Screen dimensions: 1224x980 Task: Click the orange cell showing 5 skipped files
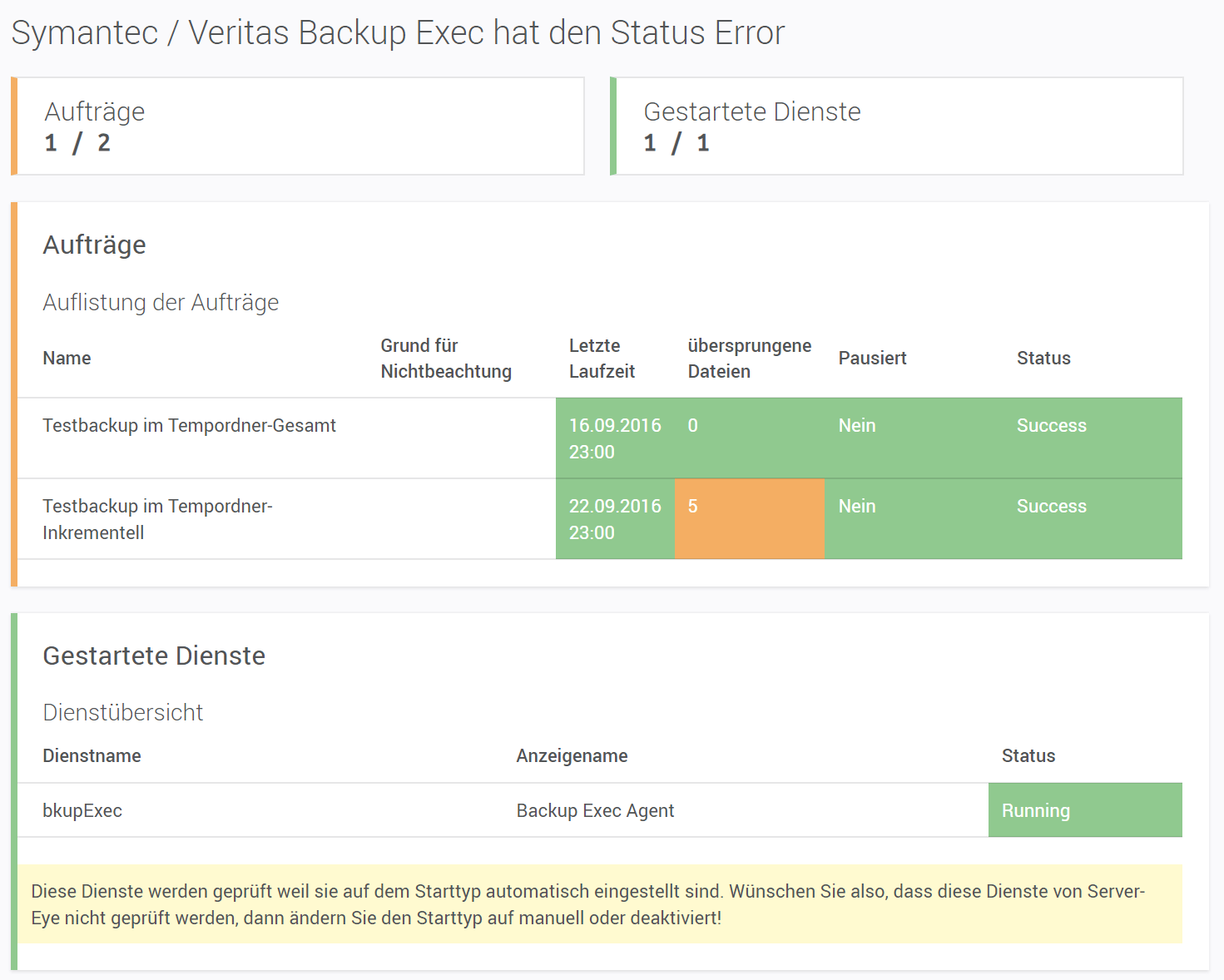coord(749,519)
